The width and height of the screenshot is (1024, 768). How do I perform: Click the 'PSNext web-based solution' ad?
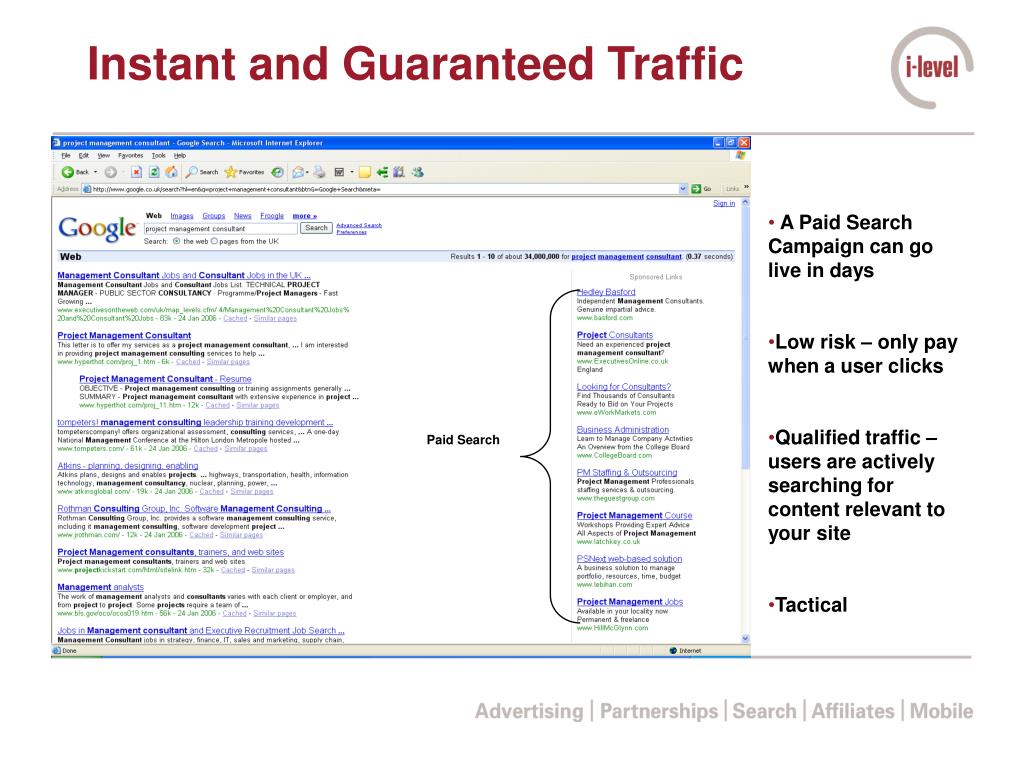[629, 559]
